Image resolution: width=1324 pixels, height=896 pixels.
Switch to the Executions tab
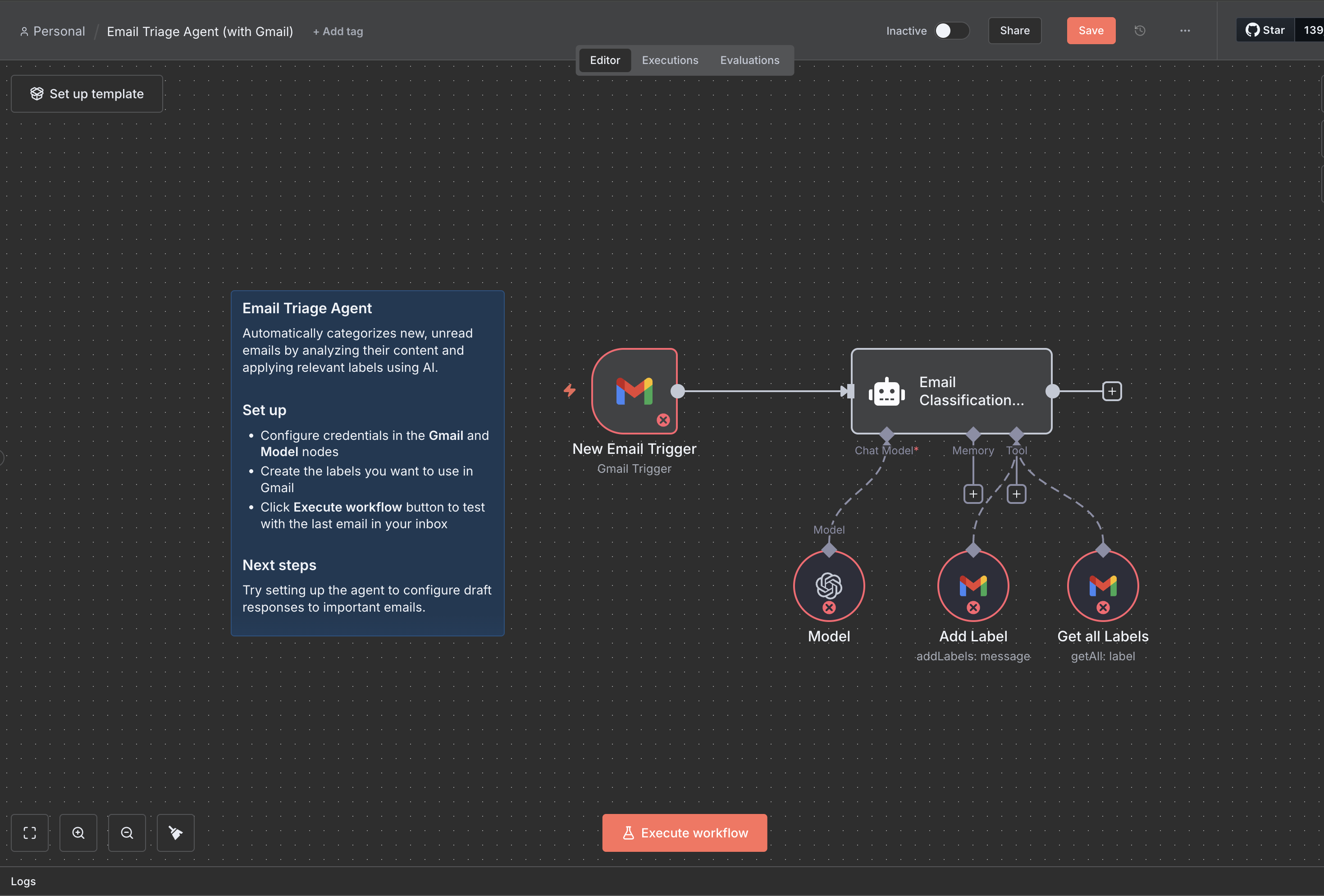(669, 60)
